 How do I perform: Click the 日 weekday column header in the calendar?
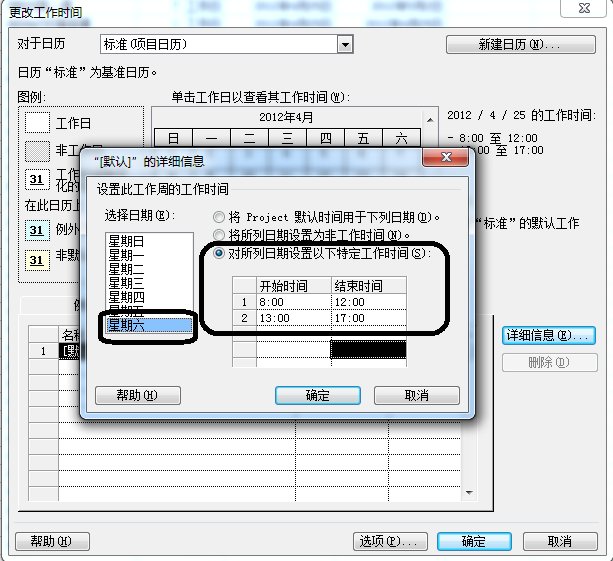[173, 138]
